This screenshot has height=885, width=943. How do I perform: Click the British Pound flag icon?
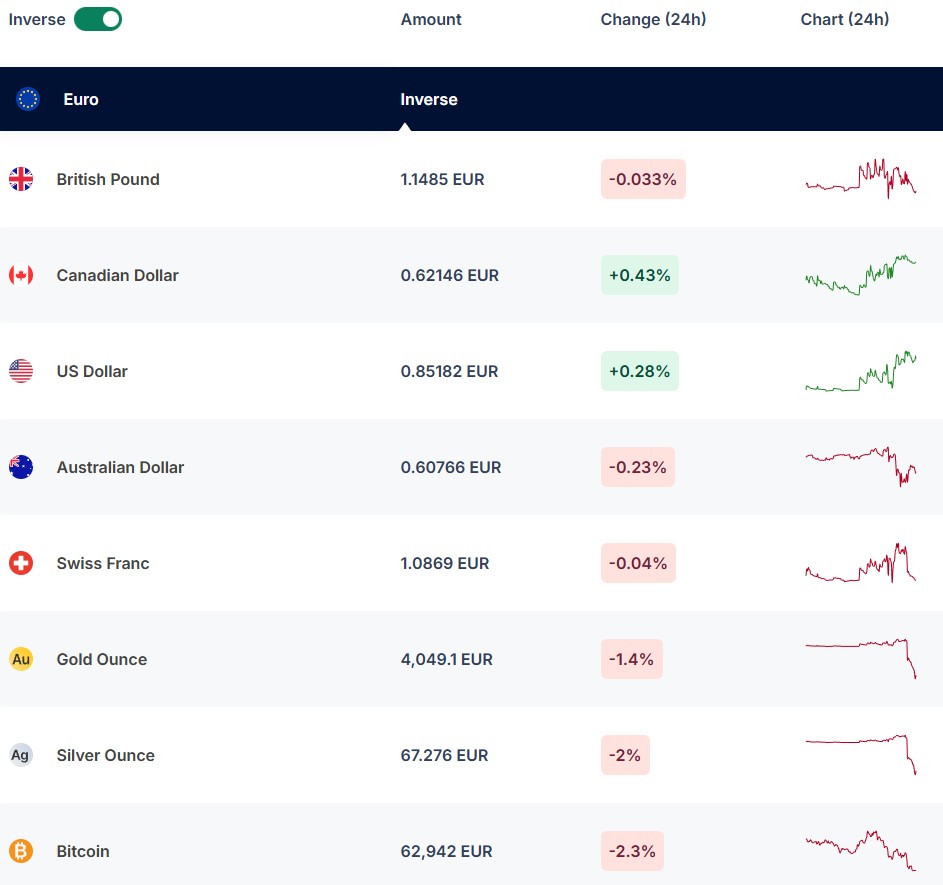(x=21, y=179)
